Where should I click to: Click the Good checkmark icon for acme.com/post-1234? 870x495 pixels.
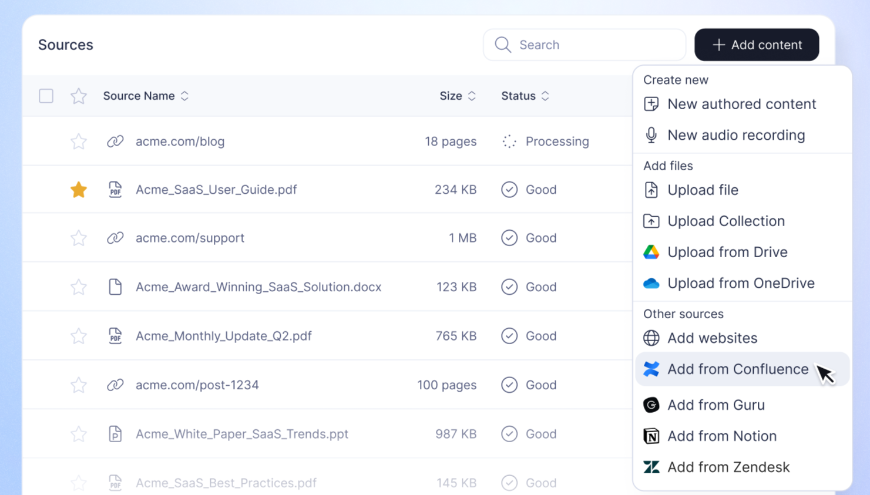[x=509, y=385]
